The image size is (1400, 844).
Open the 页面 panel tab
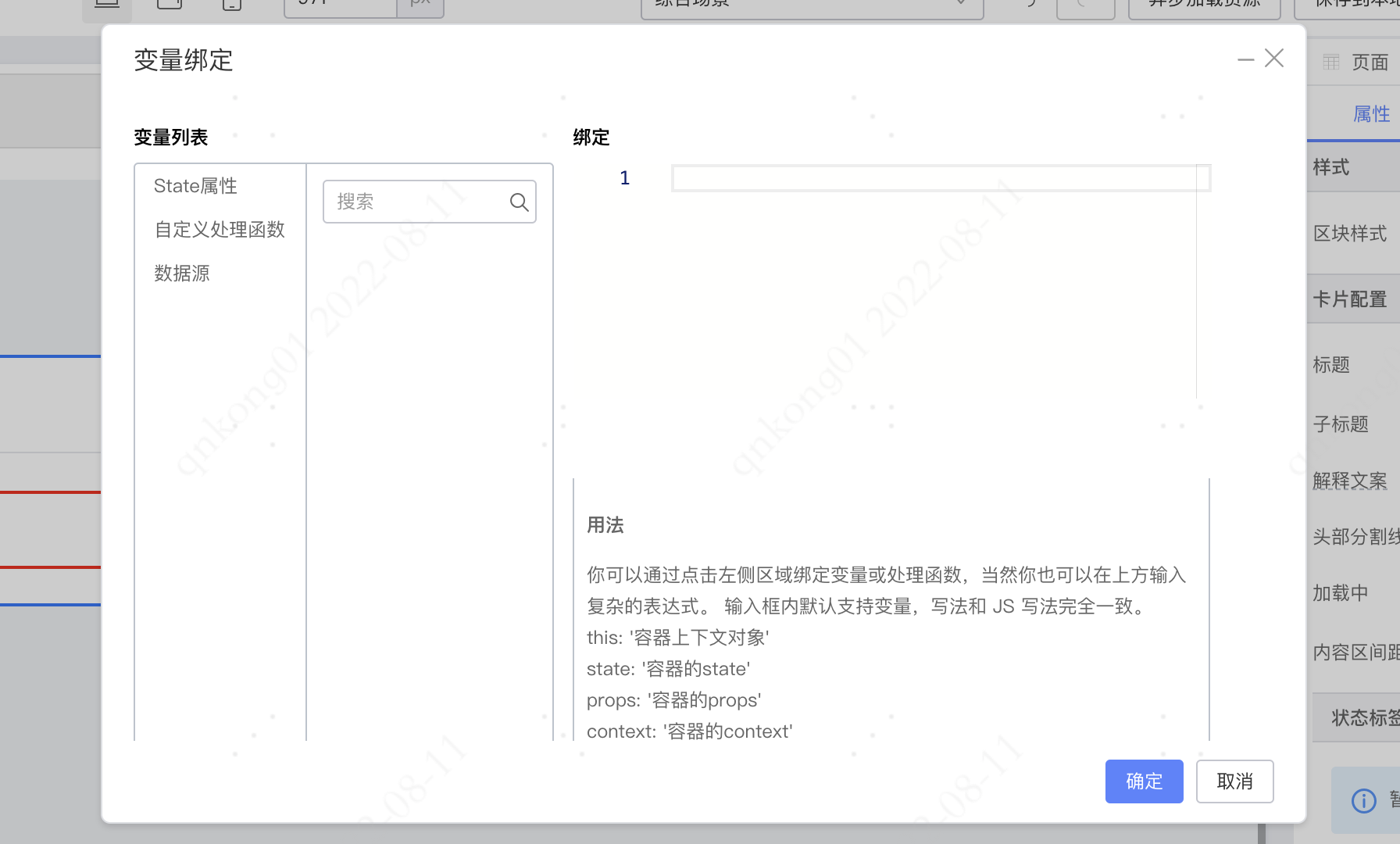pos(1370,63)
